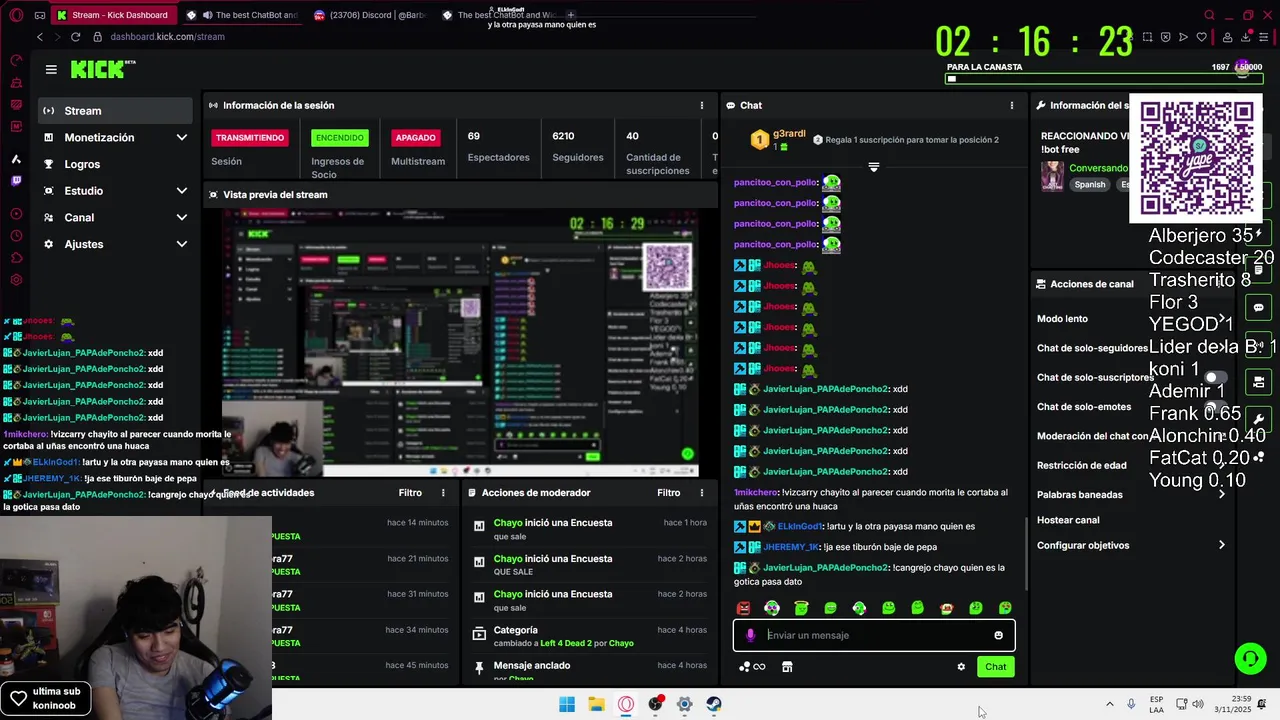
Task: Open chat settings gear icon
Action: pos(961,667)
